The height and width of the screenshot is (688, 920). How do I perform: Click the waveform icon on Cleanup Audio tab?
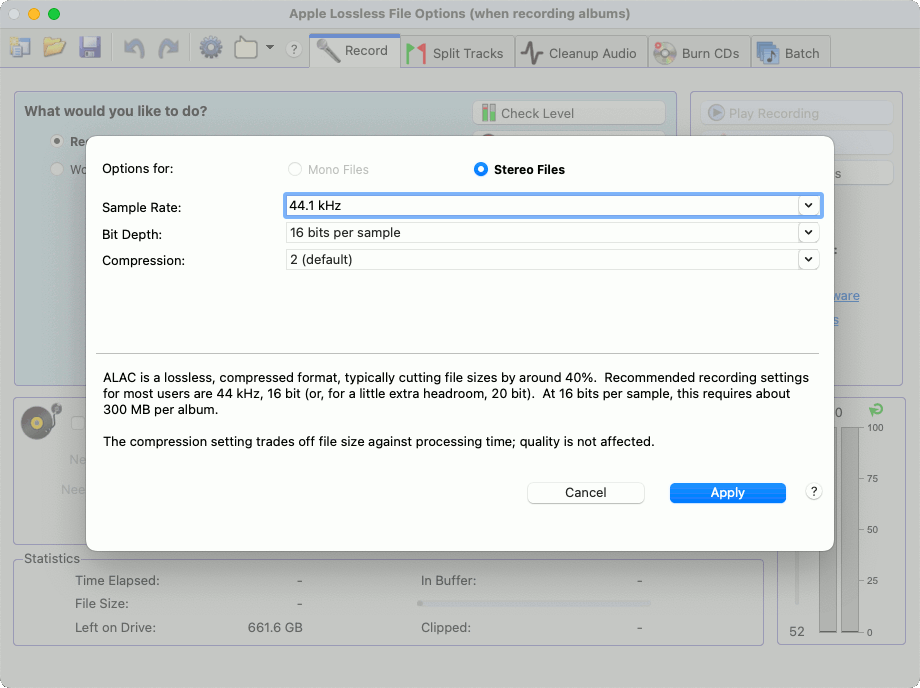(x=532, y=53)
